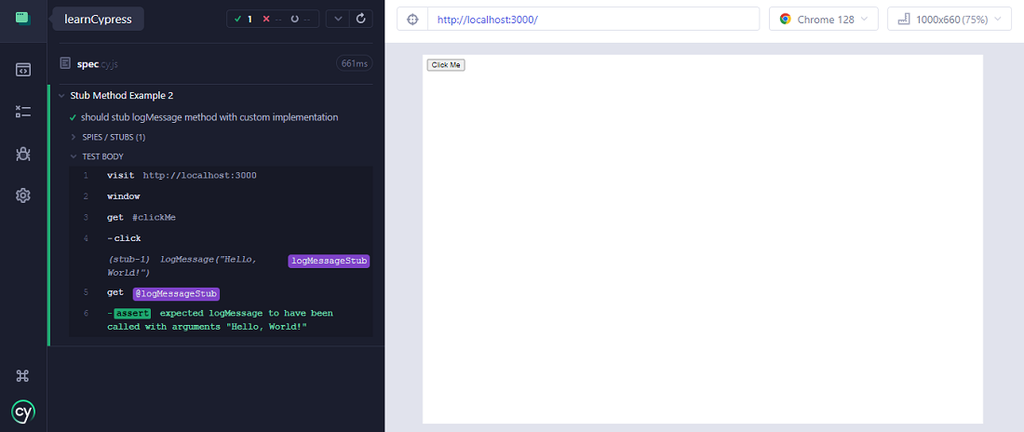Open Settings via the gear icon
Viewport: 1024px width, 432px height.
[x=23, y=195]
